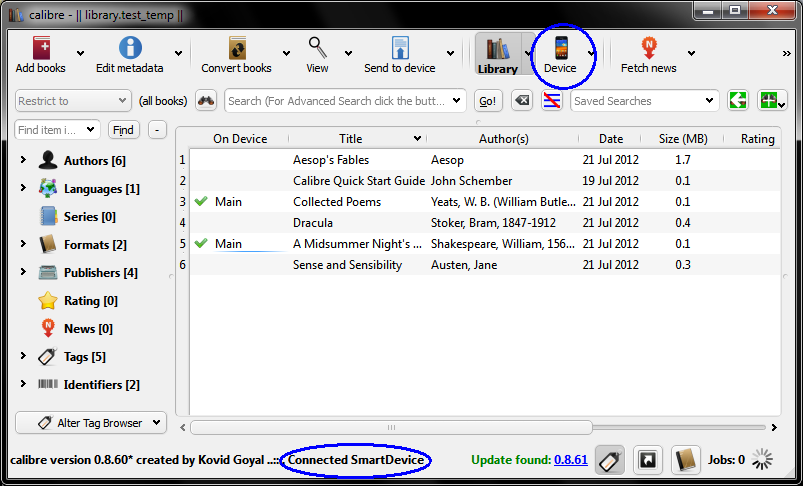Screen dimensions: 803x486
Task: Open Edit metadata dropdown arrow
Action: pos(178,53)
